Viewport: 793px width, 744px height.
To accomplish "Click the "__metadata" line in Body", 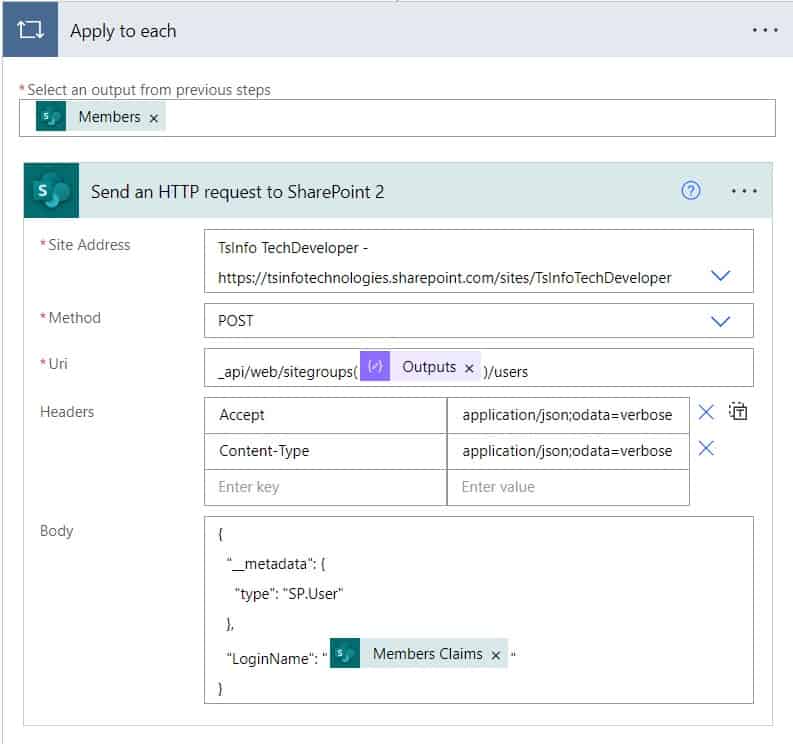I will click(x=276, y=563).
